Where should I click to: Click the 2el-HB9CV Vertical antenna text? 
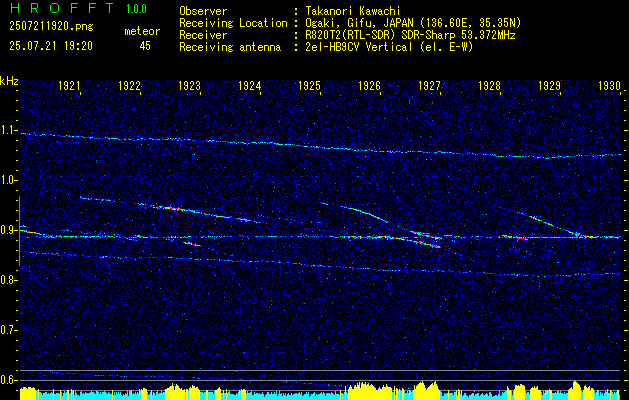point(389,47)
